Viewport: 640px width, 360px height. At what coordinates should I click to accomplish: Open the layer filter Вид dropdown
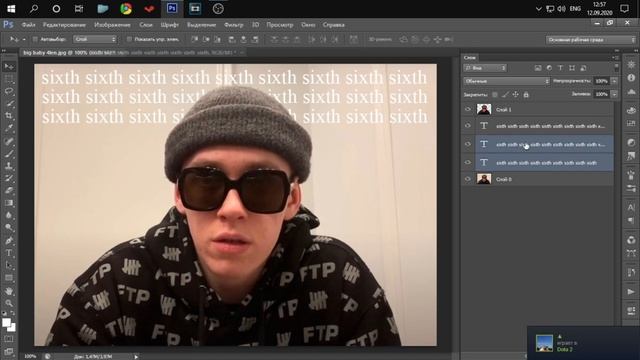[485, 68]
